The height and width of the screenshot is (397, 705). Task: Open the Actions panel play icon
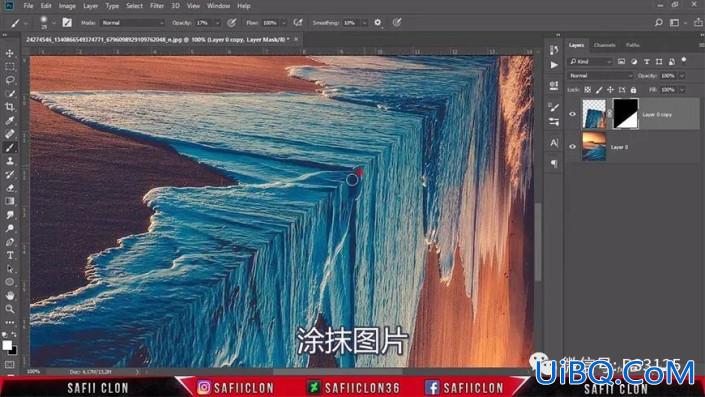[x=554, y=65]
